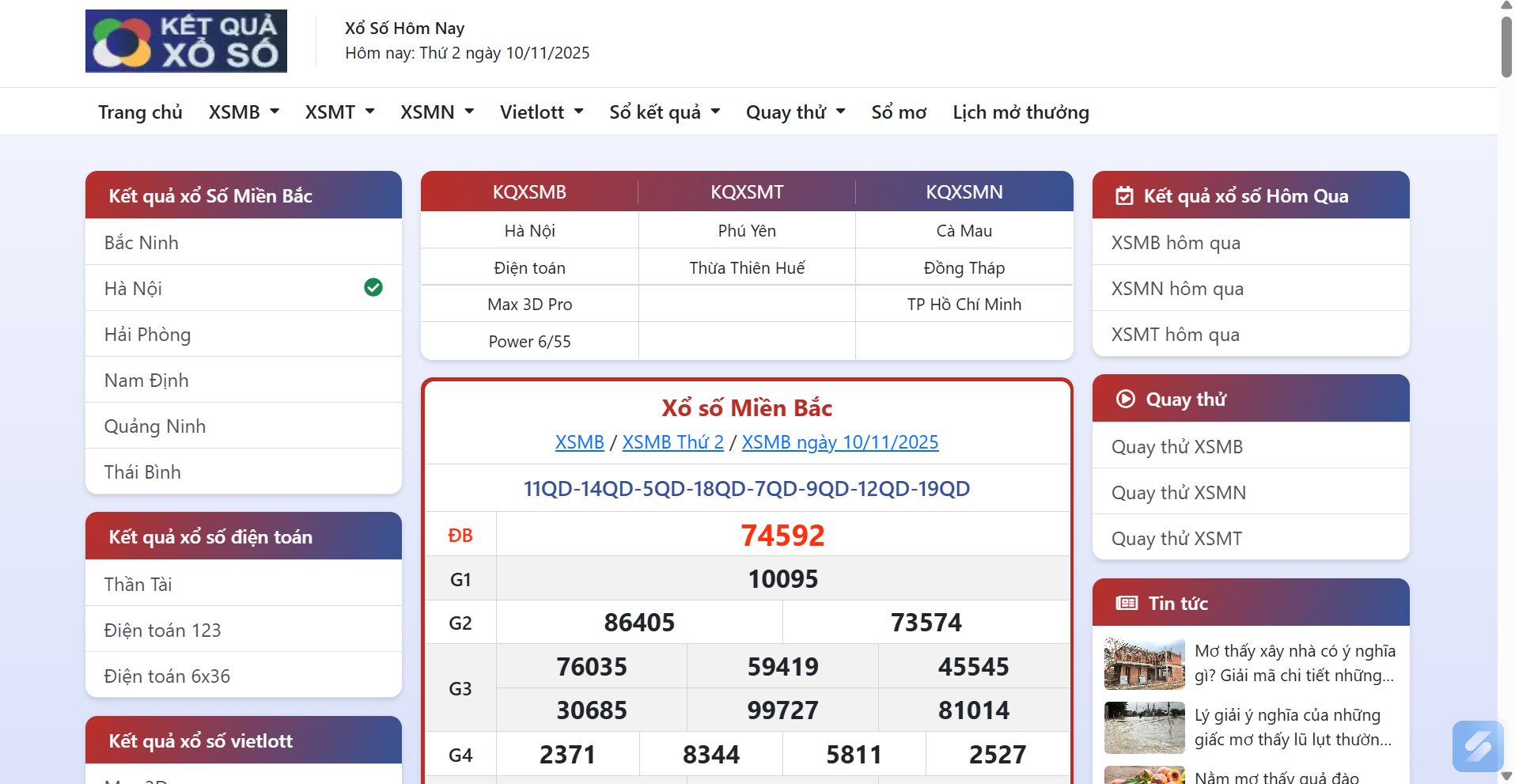Click the newspaper icon beside Tin tức
This screenshot has width=1515, height=784.
click(1127, 604)
